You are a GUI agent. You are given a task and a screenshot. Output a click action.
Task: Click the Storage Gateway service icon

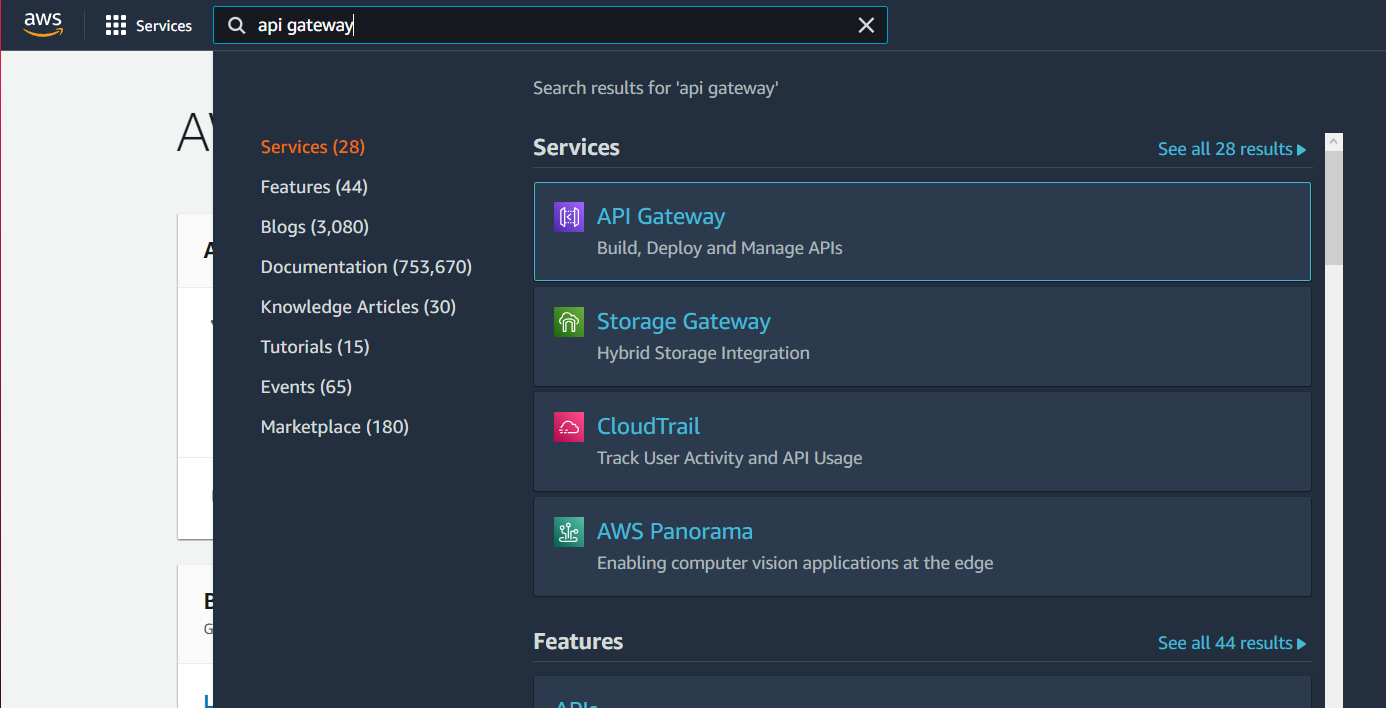coord(569,322)
